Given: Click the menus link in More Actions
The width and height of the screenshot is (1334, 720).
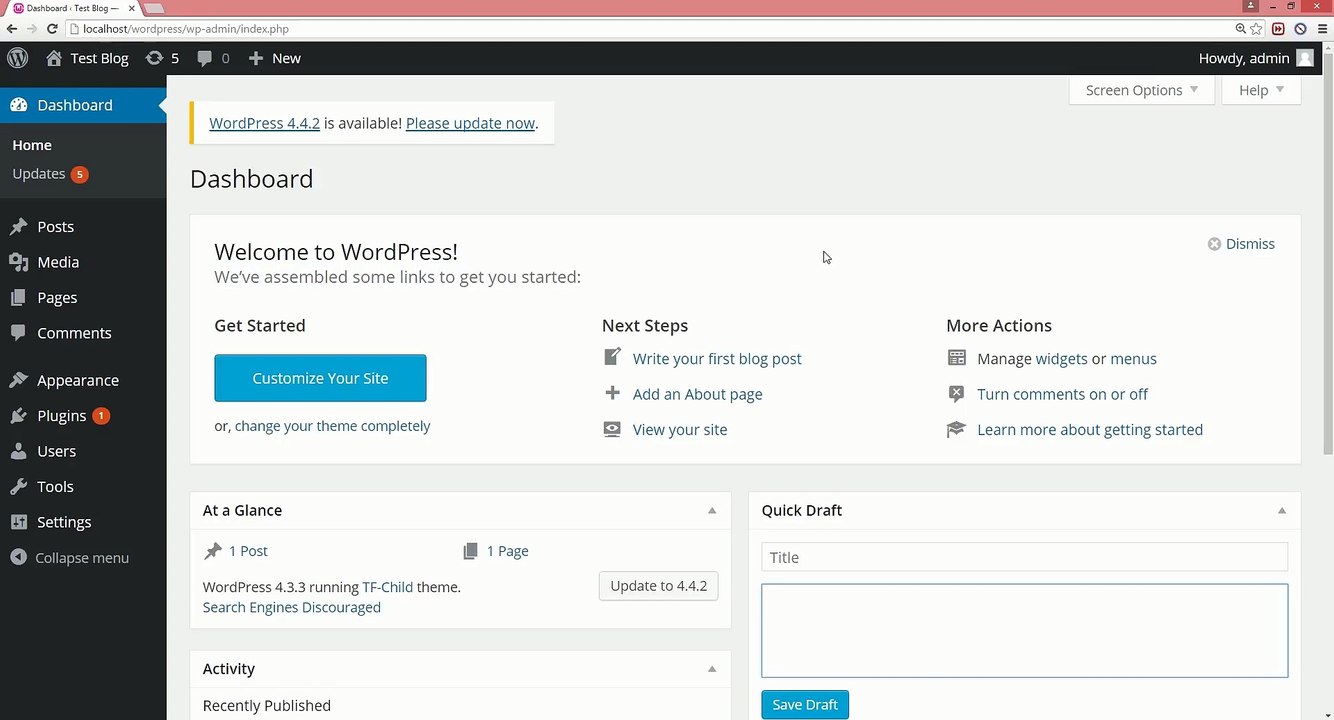Looking at the screenshot, I should [x=1133, y=358].
